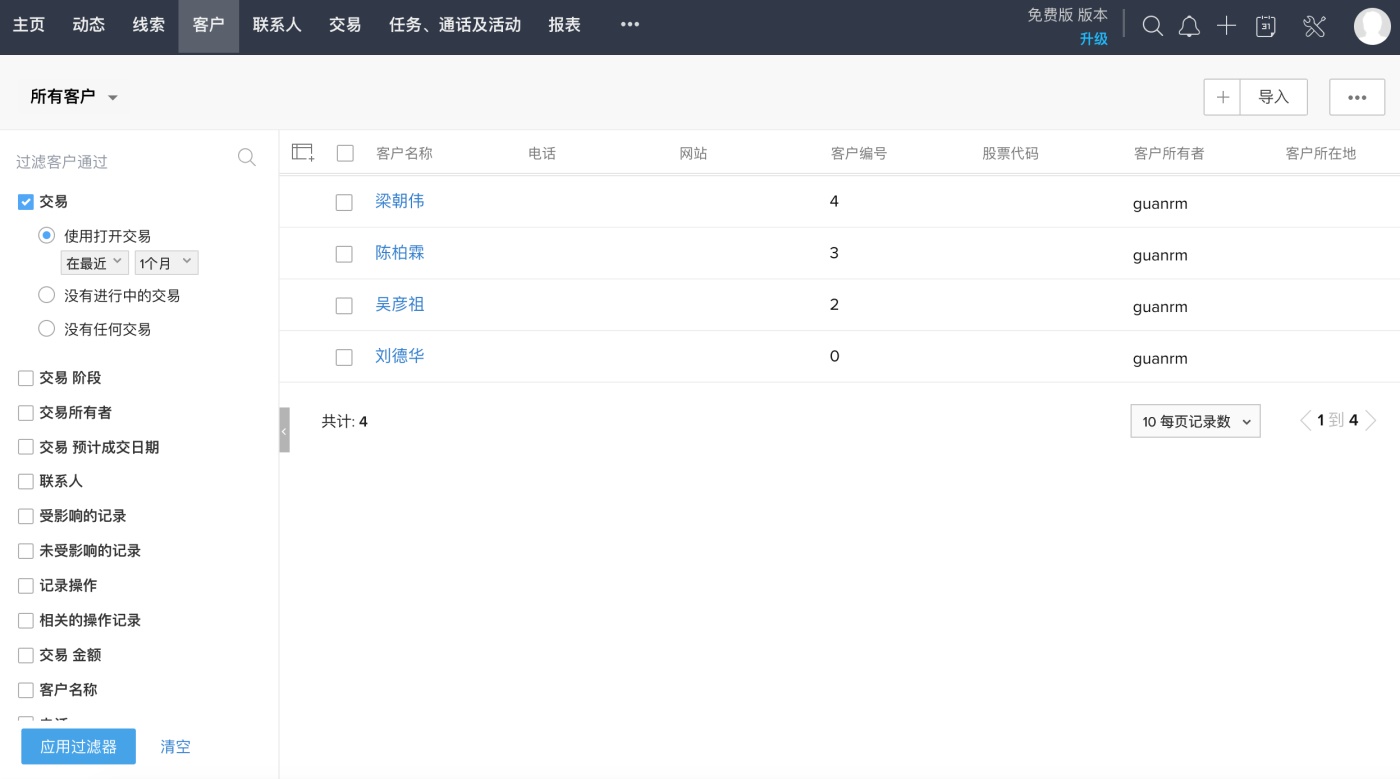1400x779 pixels.
Task: Click the 导入 button
Action: pyautogui.click(x=1274, y=97)
